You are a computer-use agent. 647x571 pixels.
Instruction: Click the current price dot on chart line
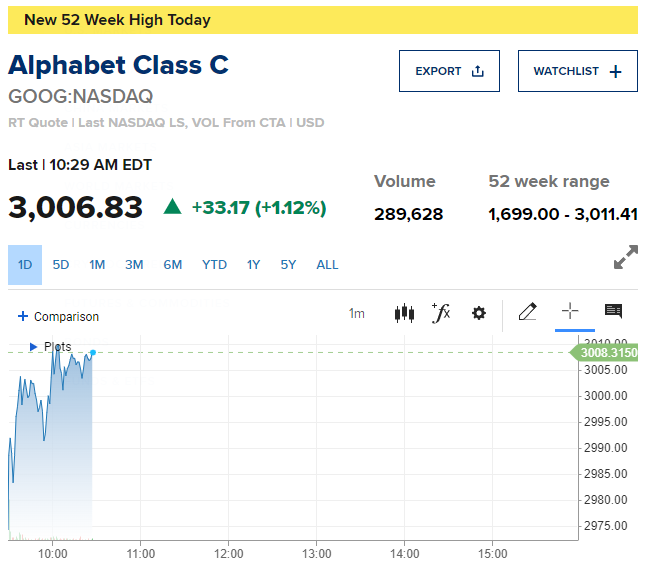tap(93, 352)
